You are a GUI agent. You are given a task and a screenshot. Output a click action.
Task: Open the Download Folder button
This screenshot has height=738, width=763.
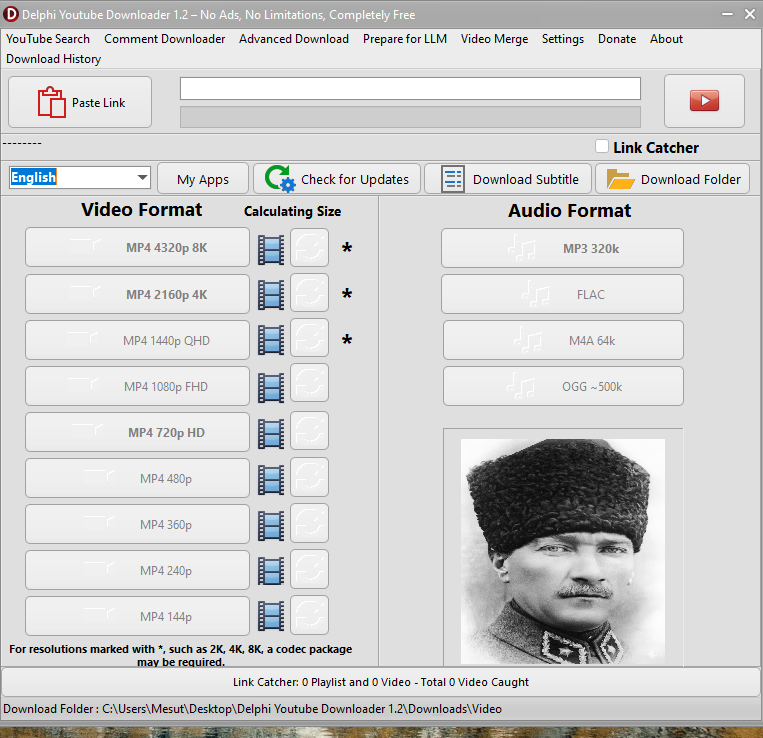[672, 179]
